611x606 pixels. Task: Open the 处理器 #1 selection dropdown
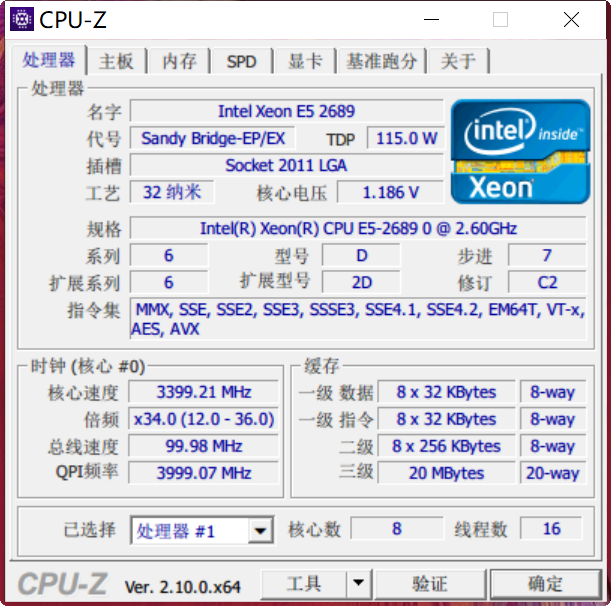[x=260, y=530]
